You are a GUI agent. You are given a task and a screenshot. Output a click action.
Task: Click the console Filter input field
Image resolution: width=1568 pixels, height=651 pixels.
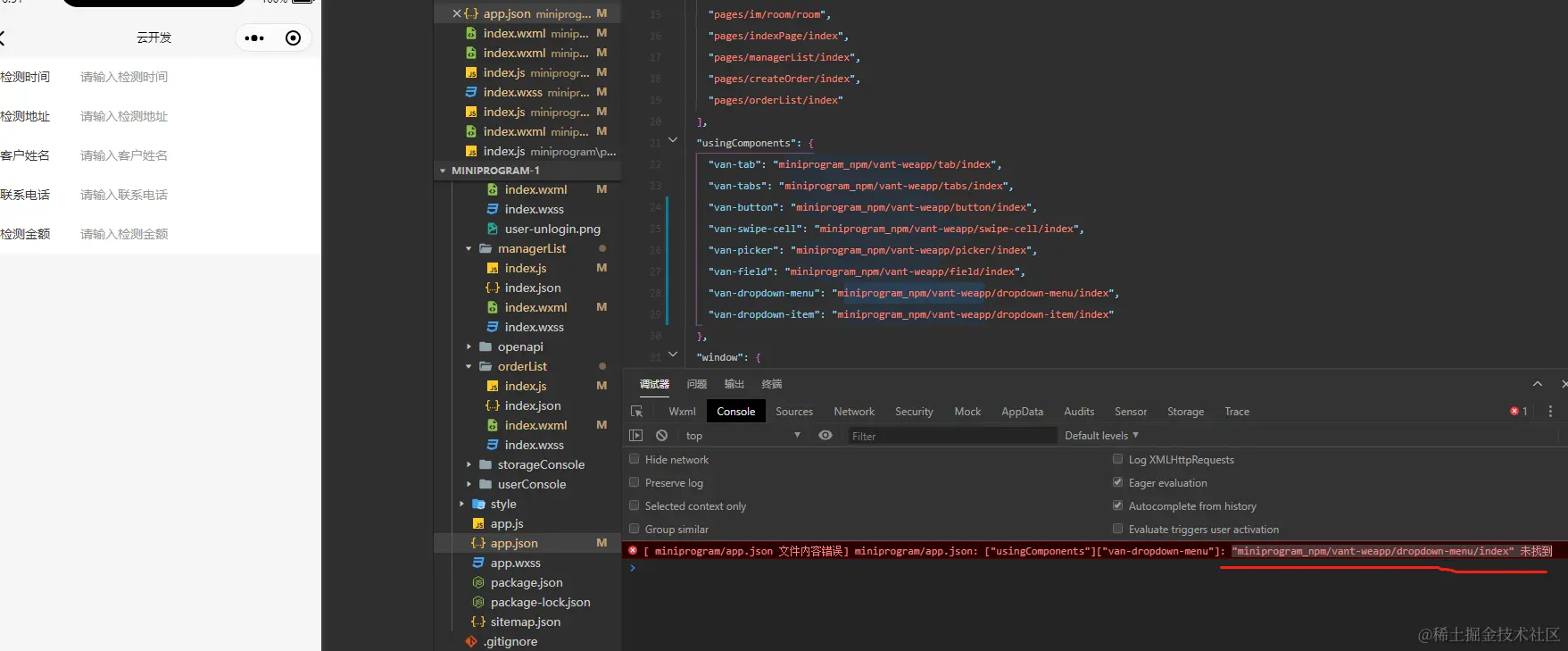click(950, 436)
